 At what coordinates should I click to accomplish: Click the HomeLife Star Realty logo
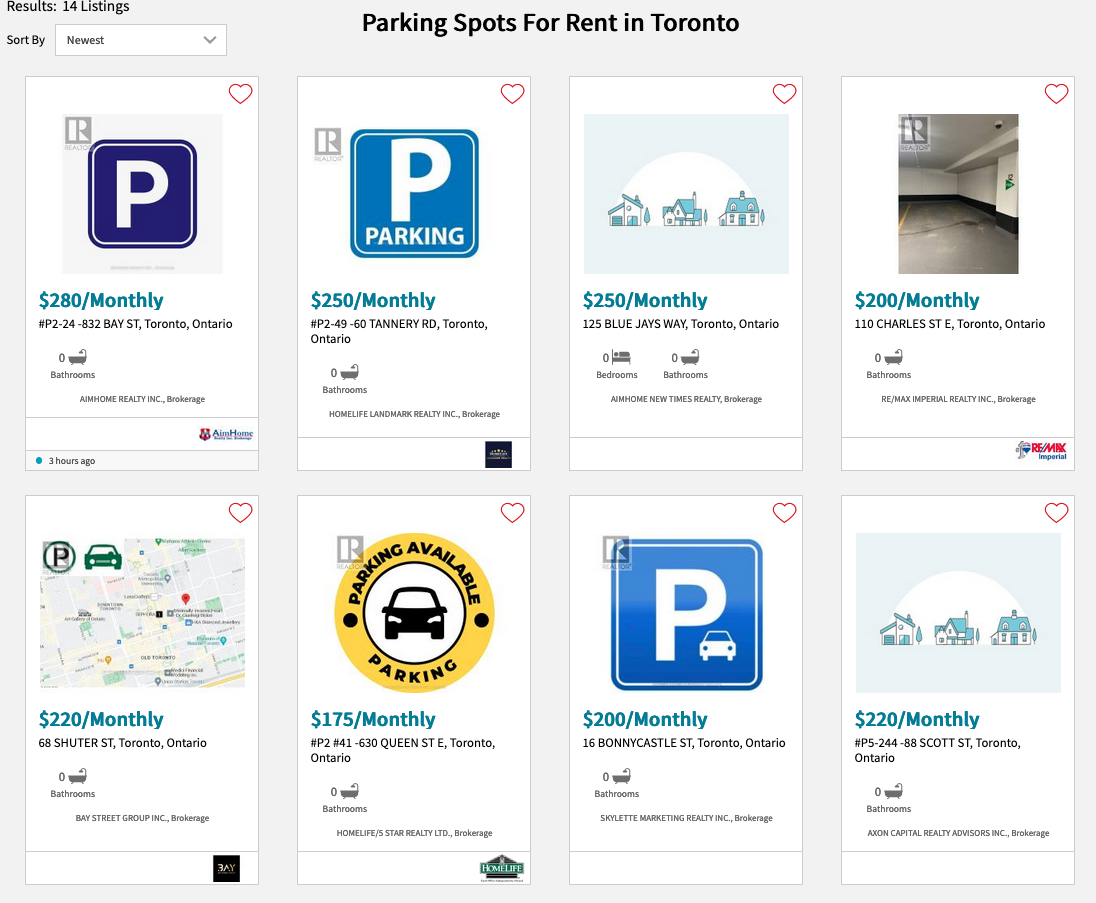pyautogui.click(x=501, y=868)
